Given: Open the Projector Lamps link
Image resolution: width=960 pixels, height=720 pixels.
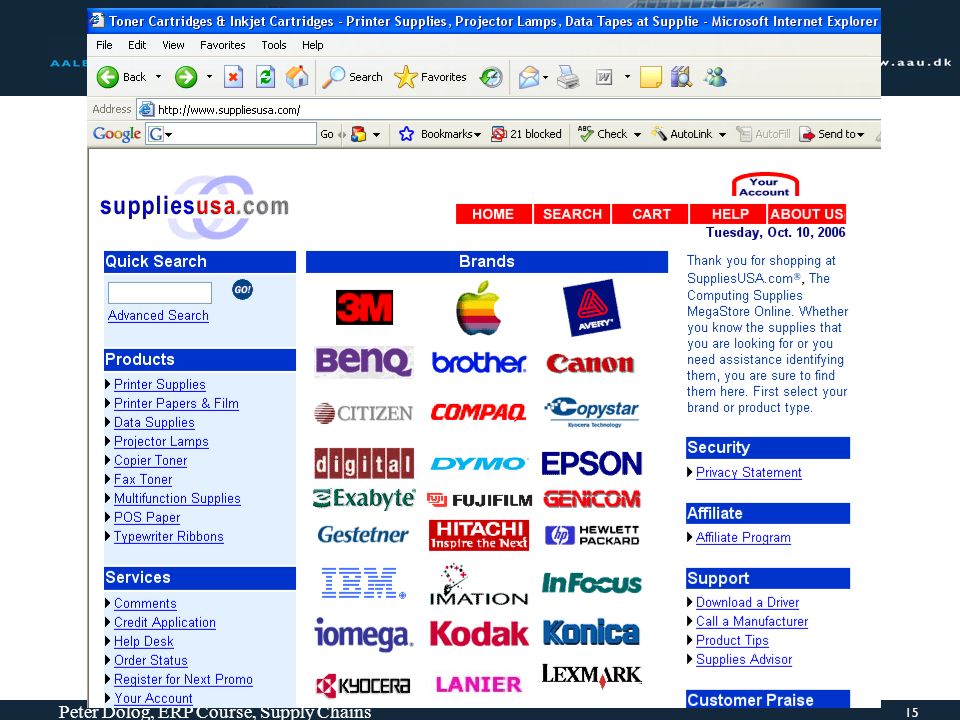Looking at the screenshot, I should [x=161, y=441].
